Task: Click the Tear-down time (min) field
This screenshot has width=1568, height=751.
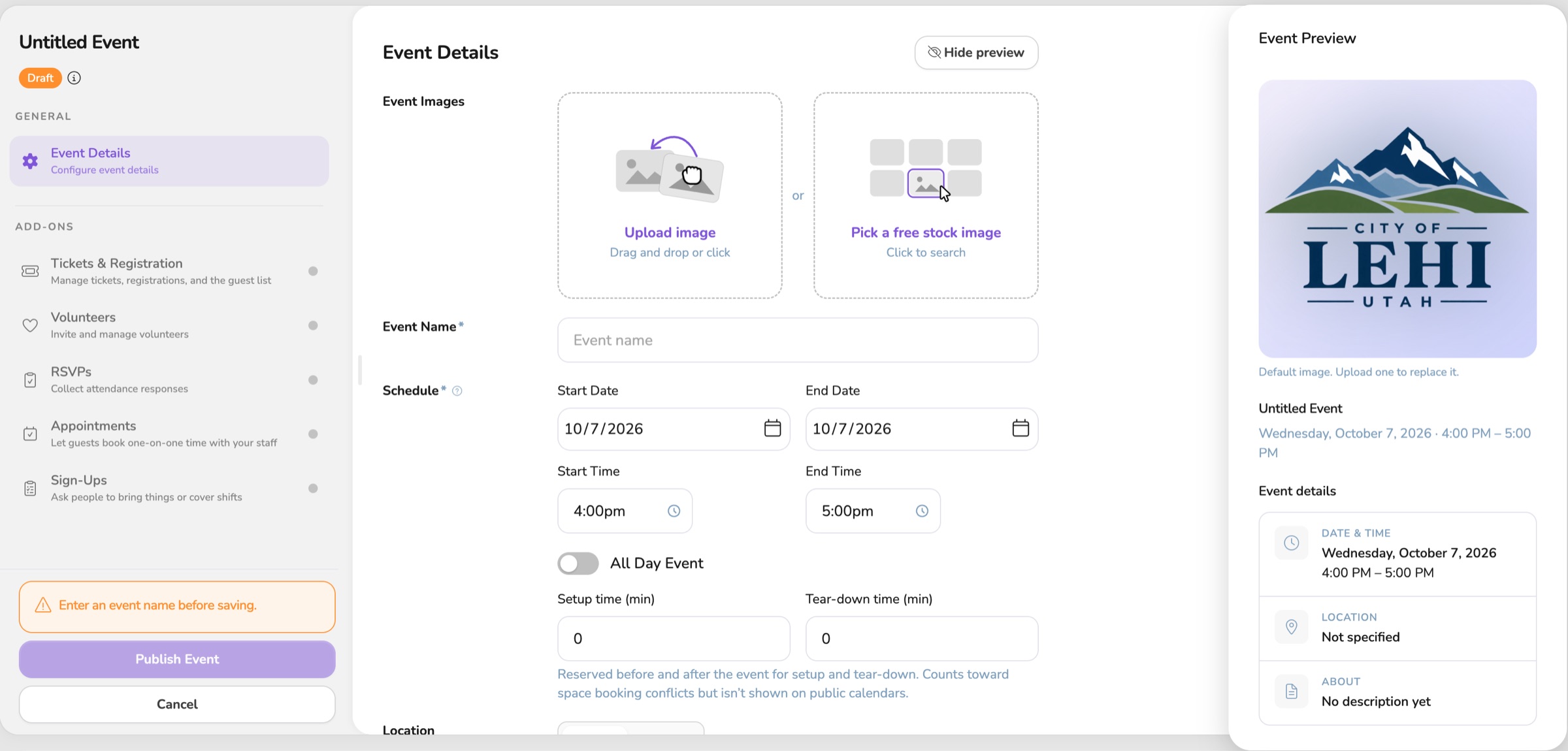Action: click(922, 639)
